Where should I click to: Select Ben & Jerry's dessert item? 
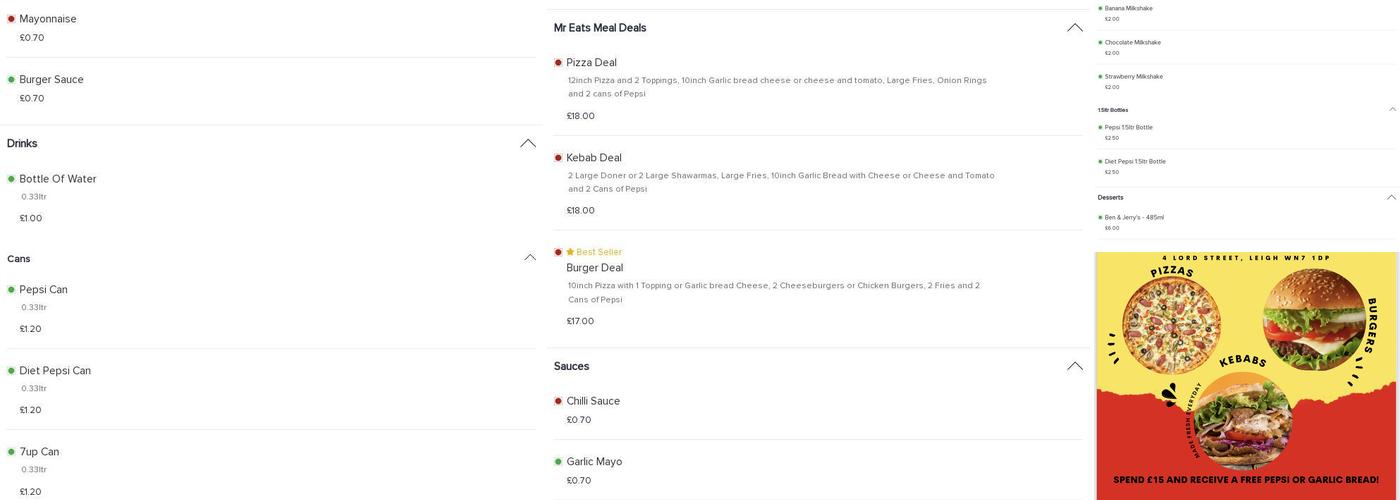[x=1134, y=217]
